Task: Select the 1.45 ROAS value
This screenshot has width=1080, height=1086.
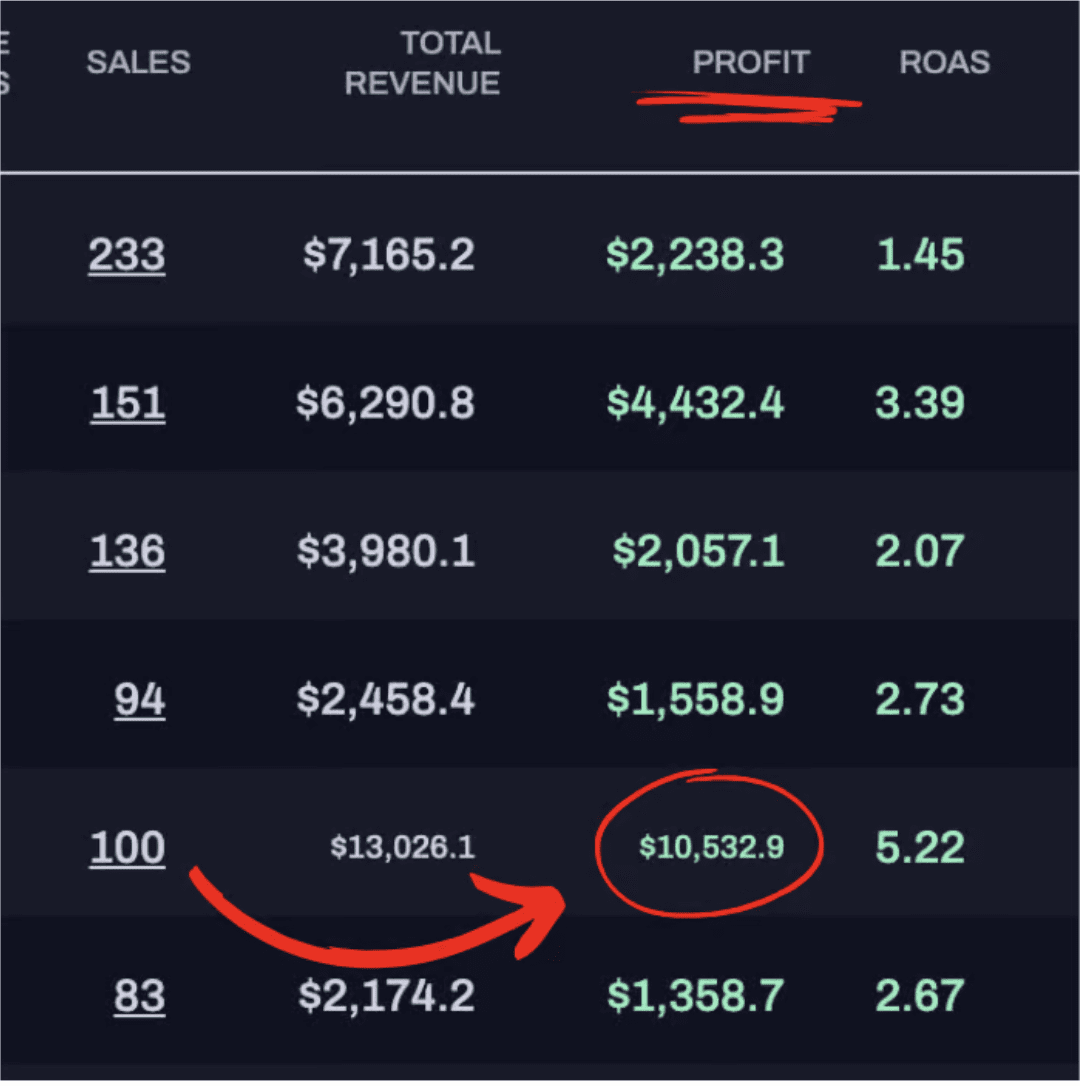Action: [919, 256]
